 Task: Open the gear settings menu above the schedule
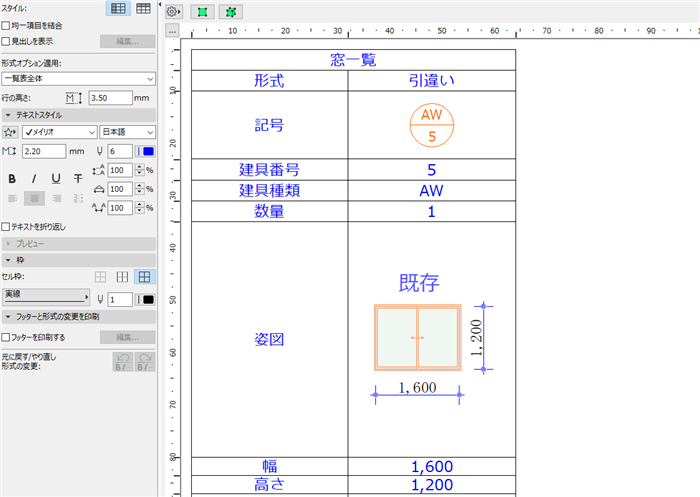pyautogui.click(x=174, y=12)
